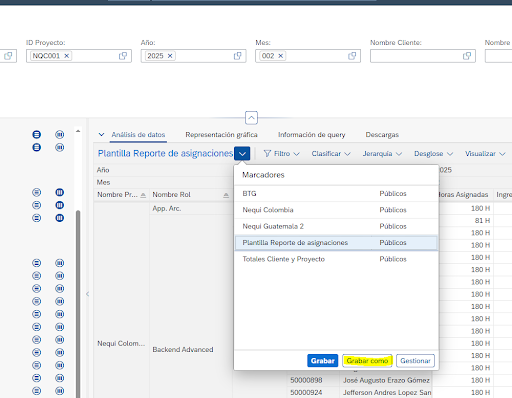Click the 50000898 ID cell
512x398 pixels.
point(313,380)
